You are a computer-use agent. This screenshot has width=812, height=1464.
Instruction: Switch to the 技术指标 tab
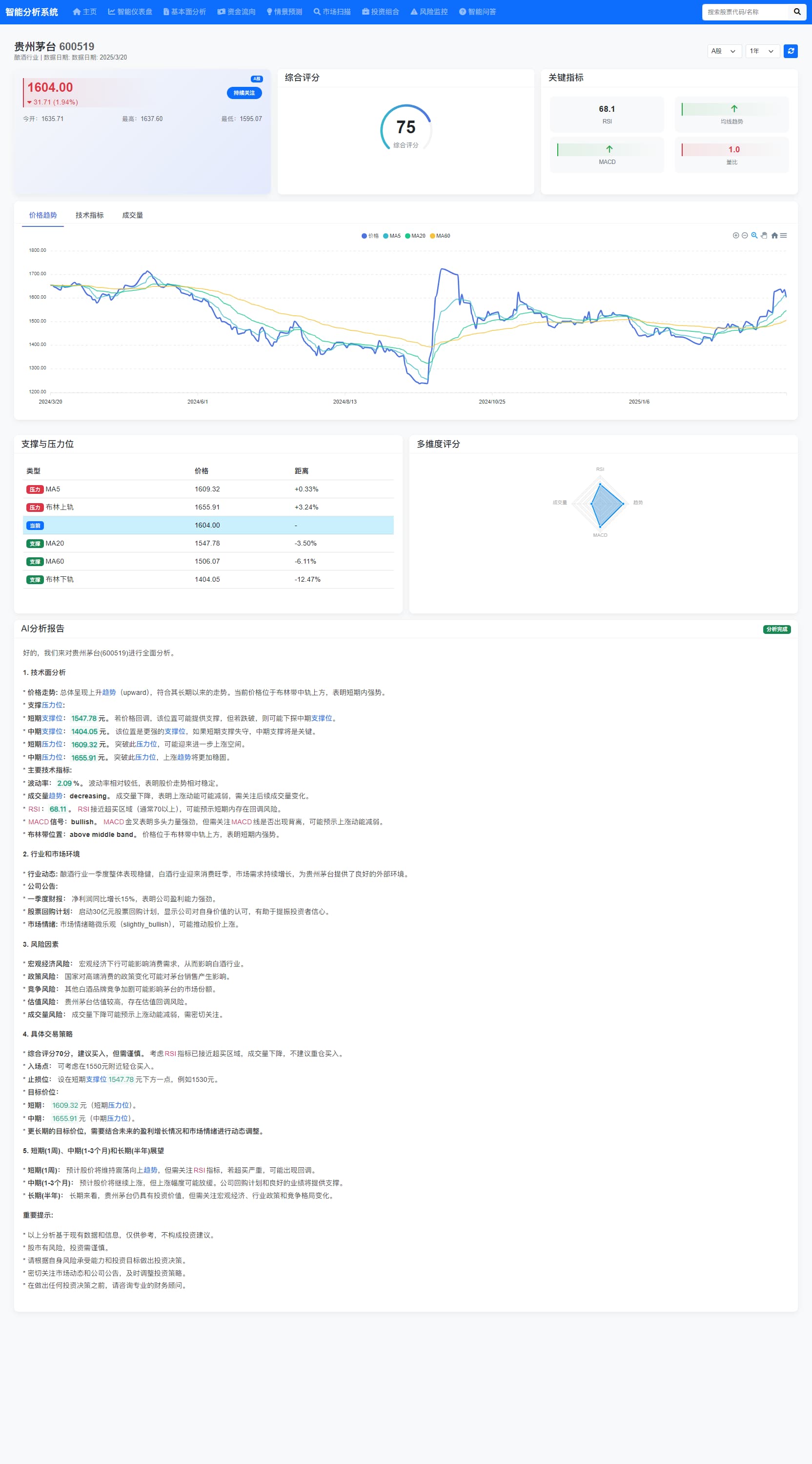[x=89, y=215]
